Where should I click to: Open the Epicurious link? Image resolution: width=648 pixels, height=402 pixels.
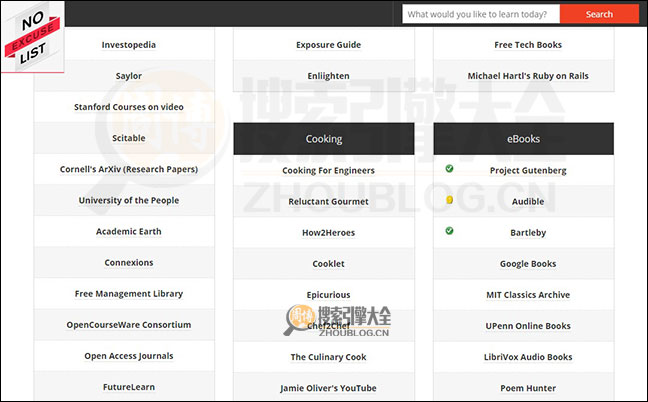tap(328, 295)
